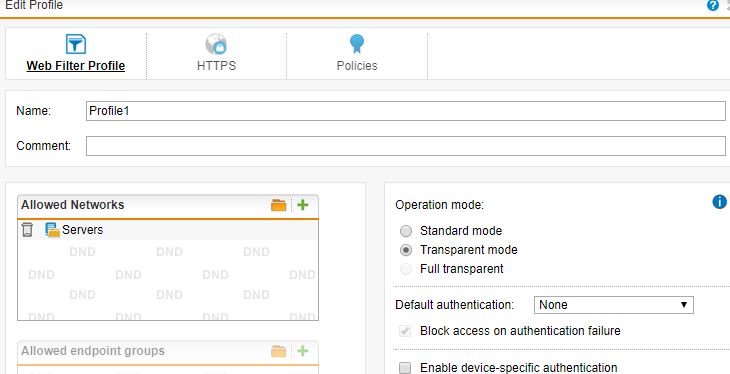Toggle Block access on authentication failure
The height and width of the screenshot is (374, 730).
(406, 331)
